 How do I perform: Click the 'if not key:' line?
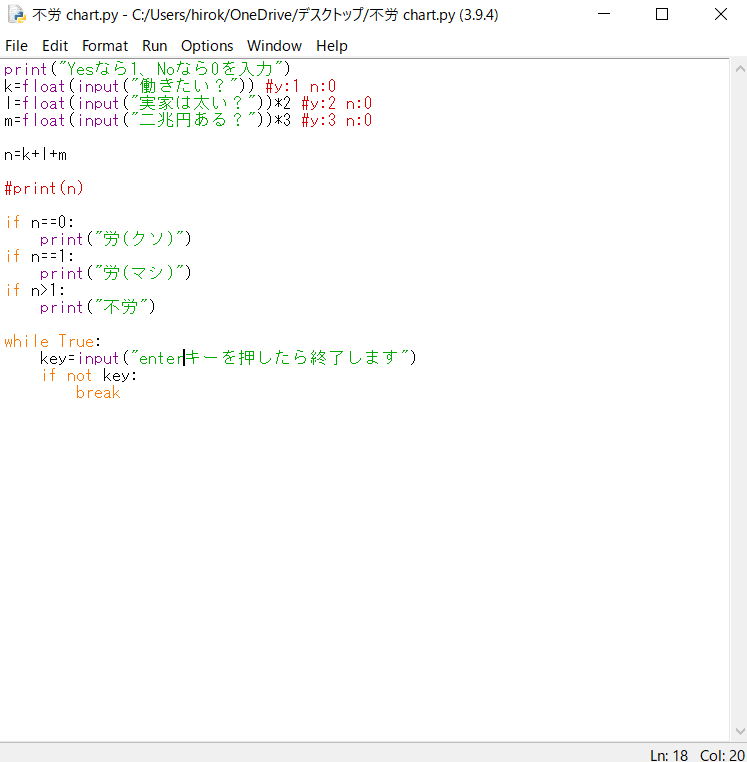89,375
